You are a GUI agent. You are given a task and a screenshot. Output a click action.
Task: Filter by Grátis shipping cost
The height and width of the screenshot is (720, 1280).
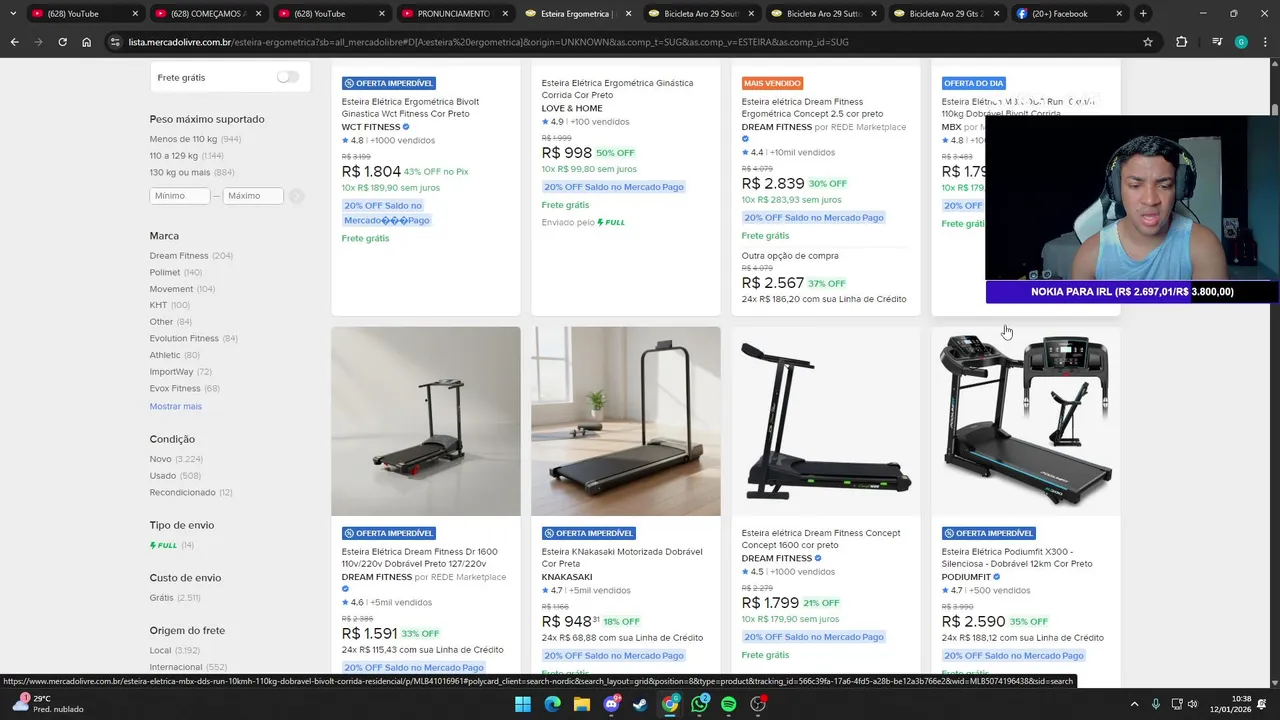coord(162,598)
